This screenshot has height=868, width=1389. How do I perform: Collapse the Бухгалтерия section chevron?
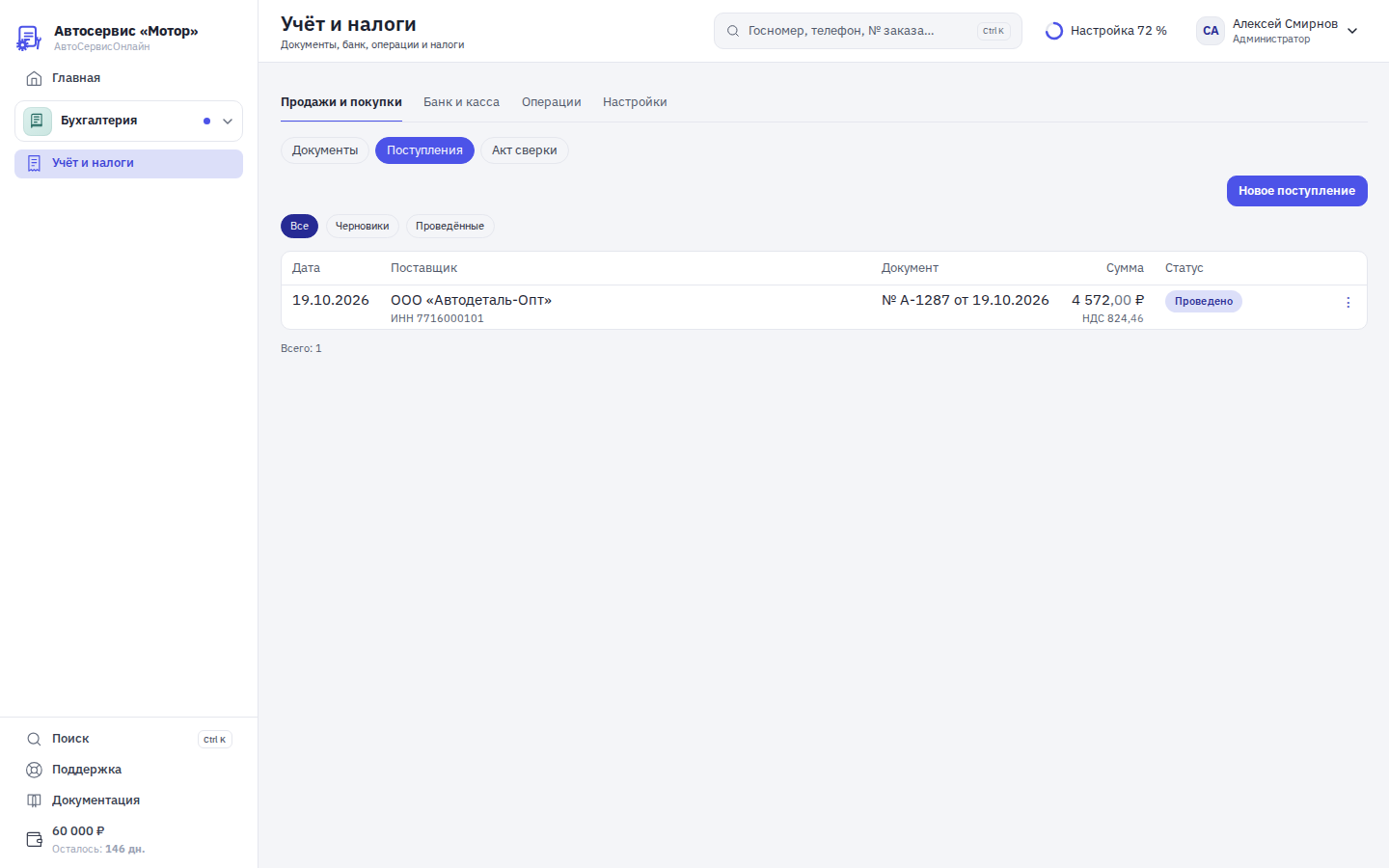pyautogui.click(x=228, y=122)
